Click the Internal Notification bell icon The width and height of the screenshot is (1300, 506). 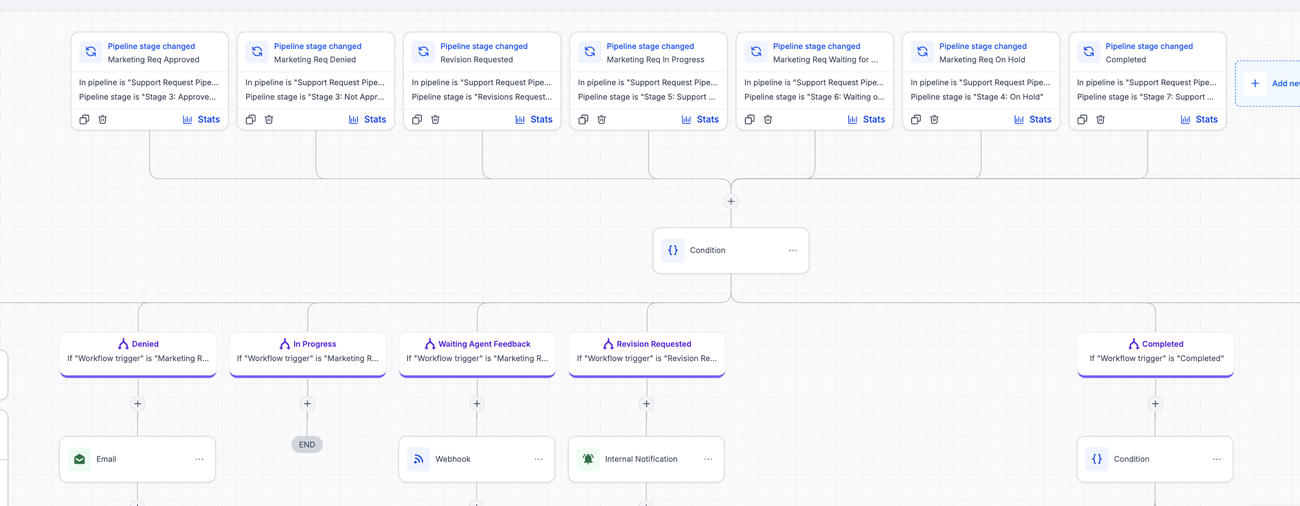588,459
